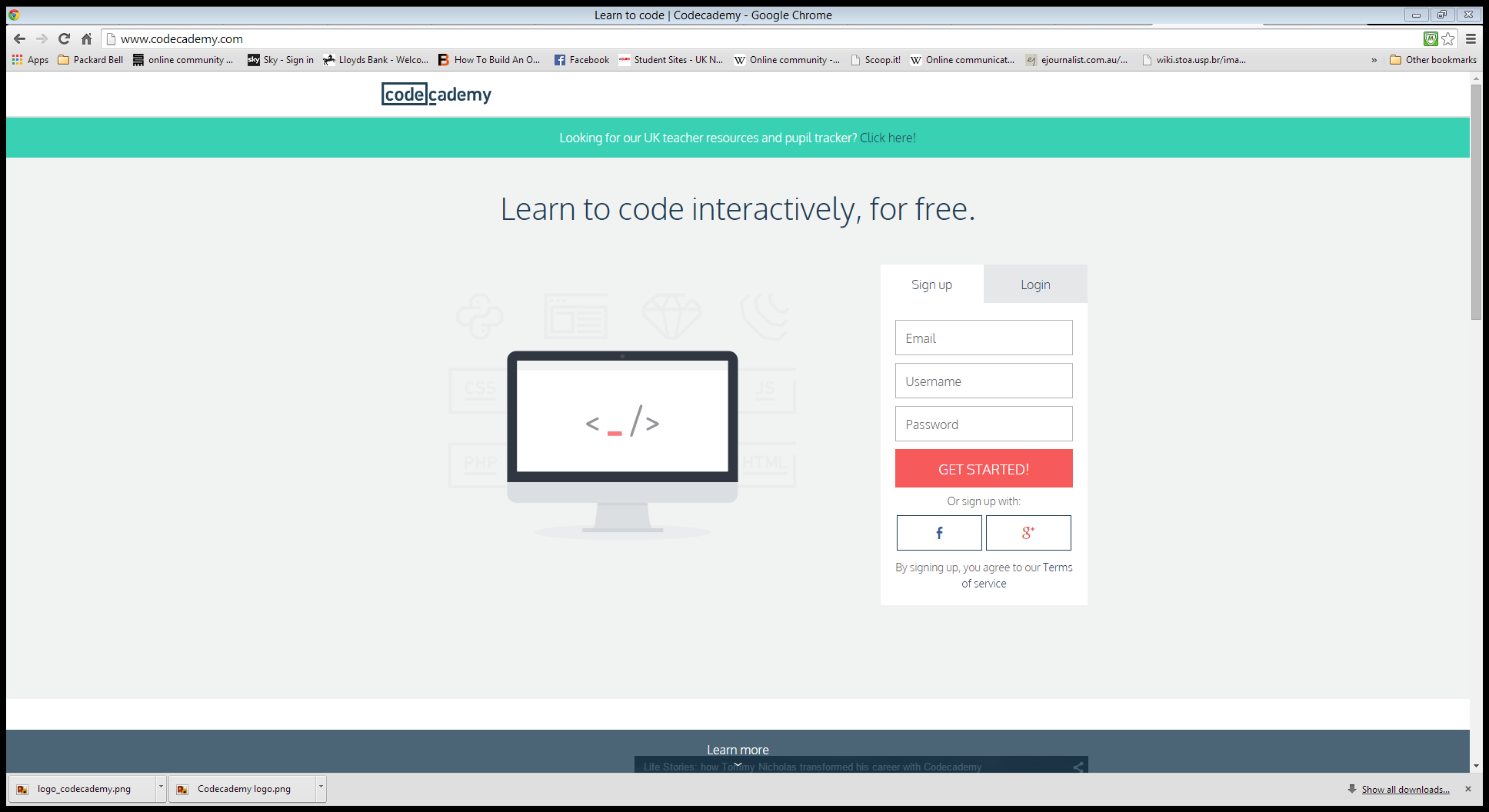Viewport: 1489px width, 812px height.
Task: Focus the Username input field
Action: (984, 381)
